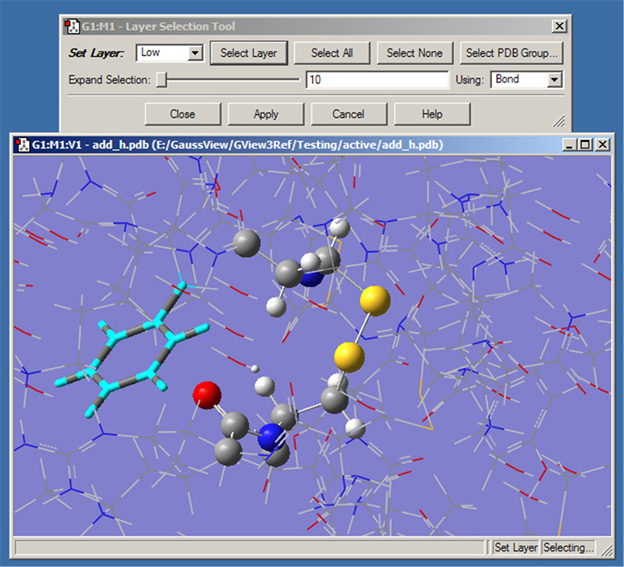Close the Layer Selection Tool with X

[558, 26]
